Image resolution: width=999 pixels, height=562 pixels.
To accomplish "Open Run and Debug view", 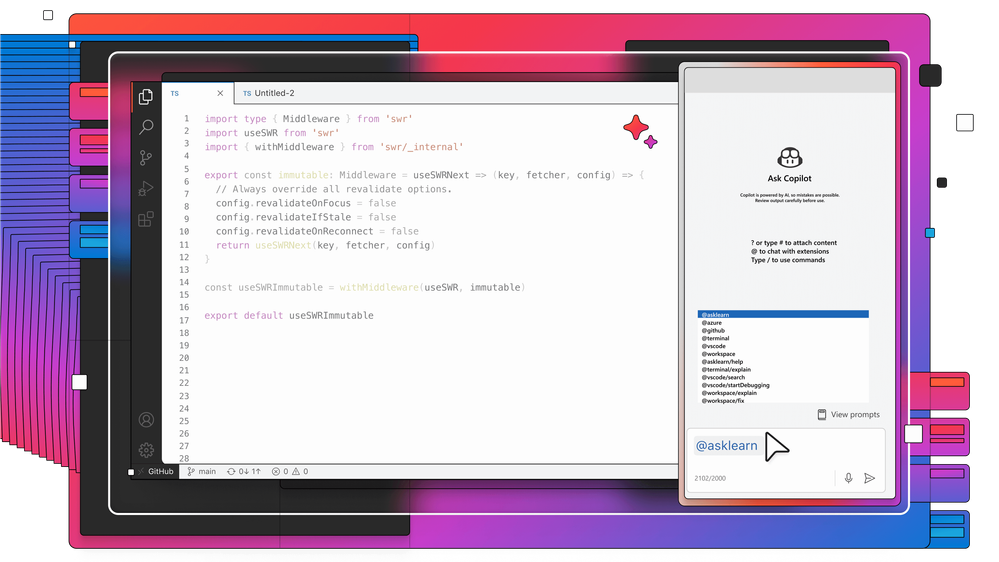I will point(146,189).
